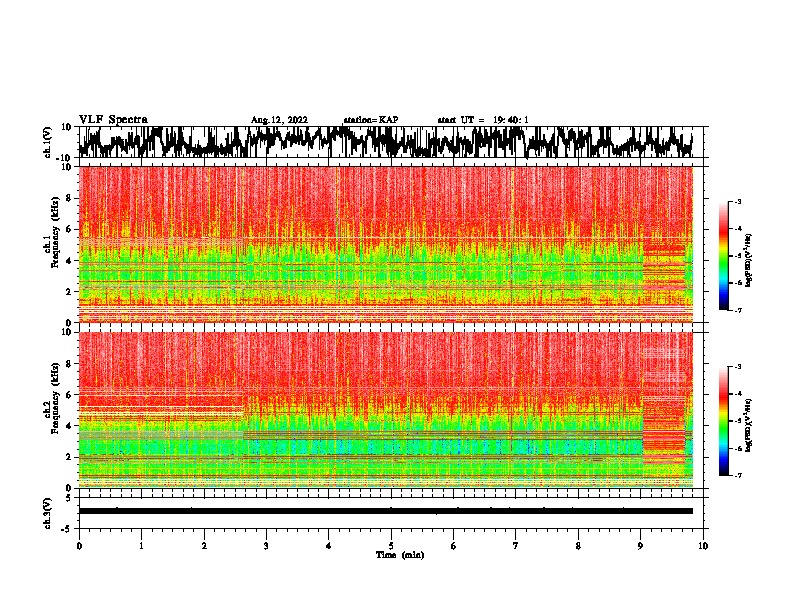Click the time axis tick labeled 0
This screenshot has height=612, width=792.
pyautogui.click(x=79, y=546)
